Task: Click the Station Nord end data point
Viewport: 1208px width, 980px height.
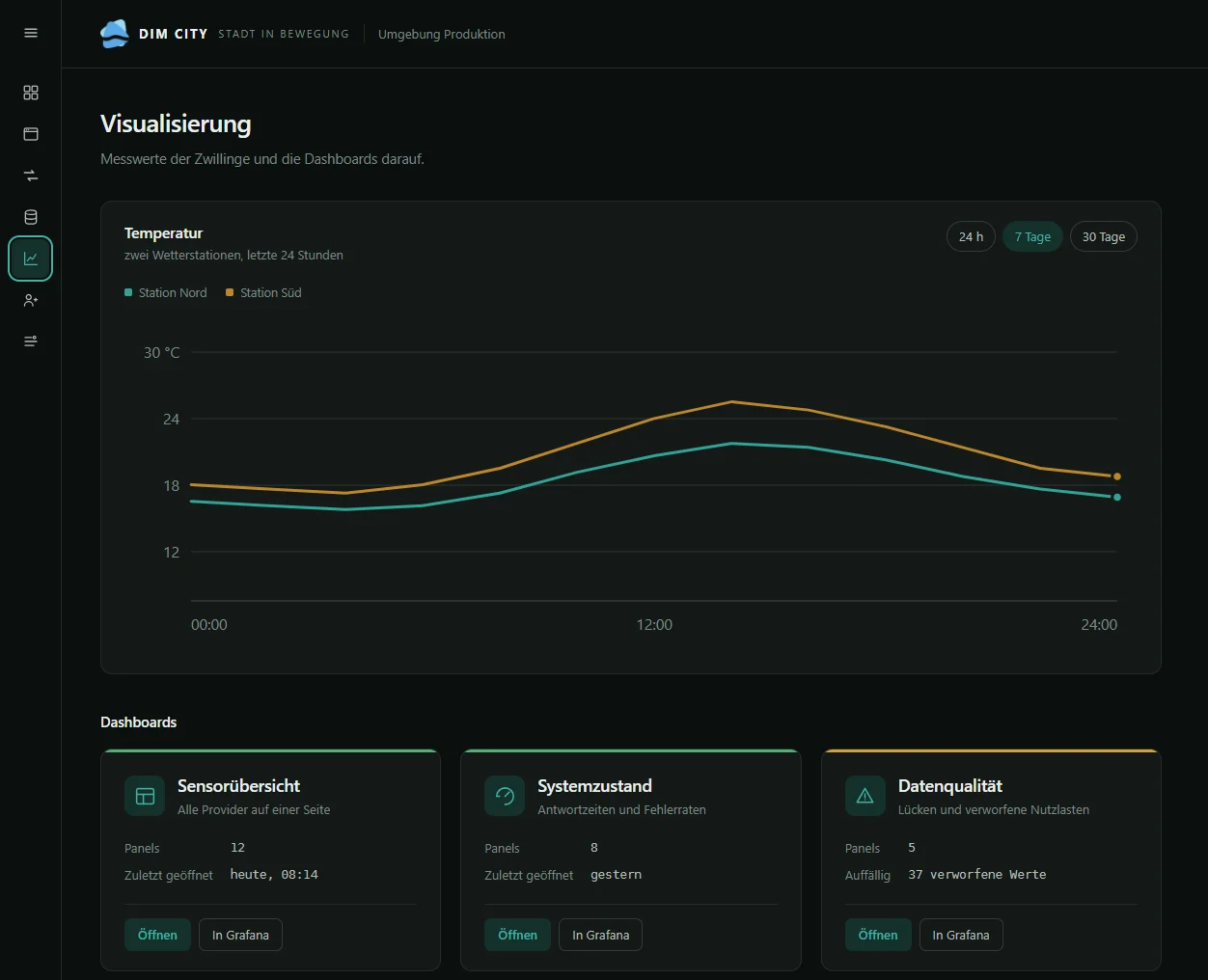Action: tap(1117, 498)
